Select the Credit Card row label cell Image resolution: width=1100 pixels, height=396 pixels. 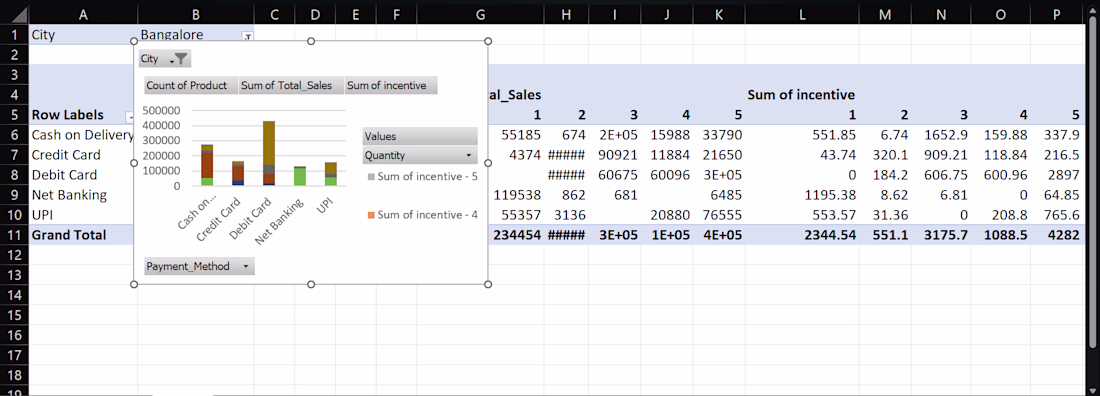pos(83,155)
